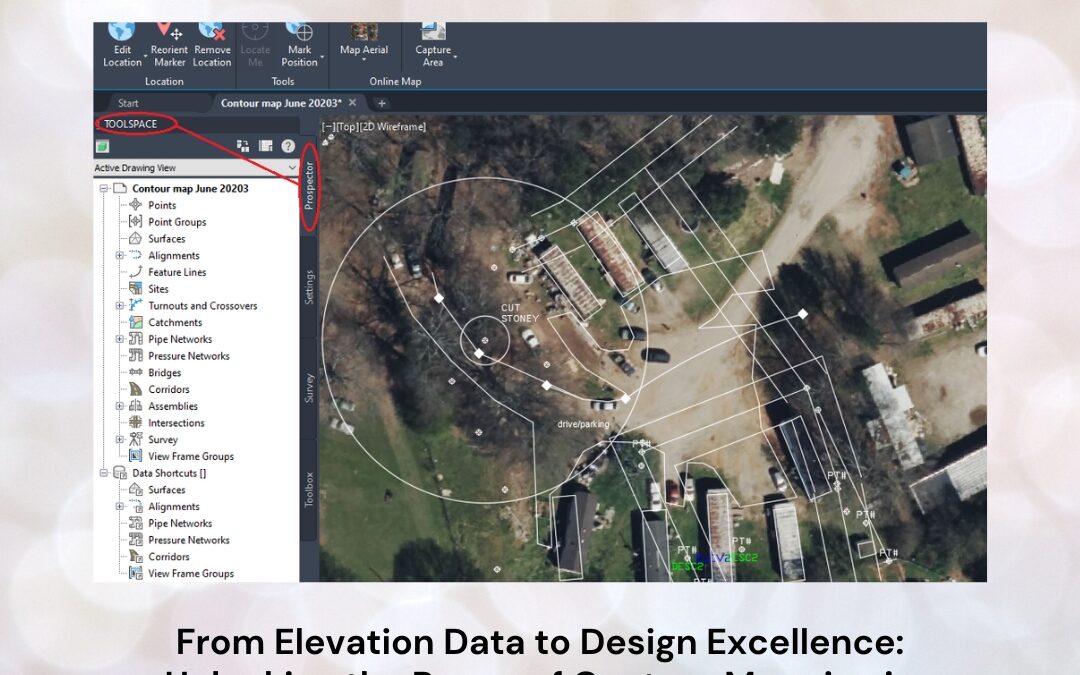Click the Points tree icon
Screen dimensions: 1080x675
point(136,205)
